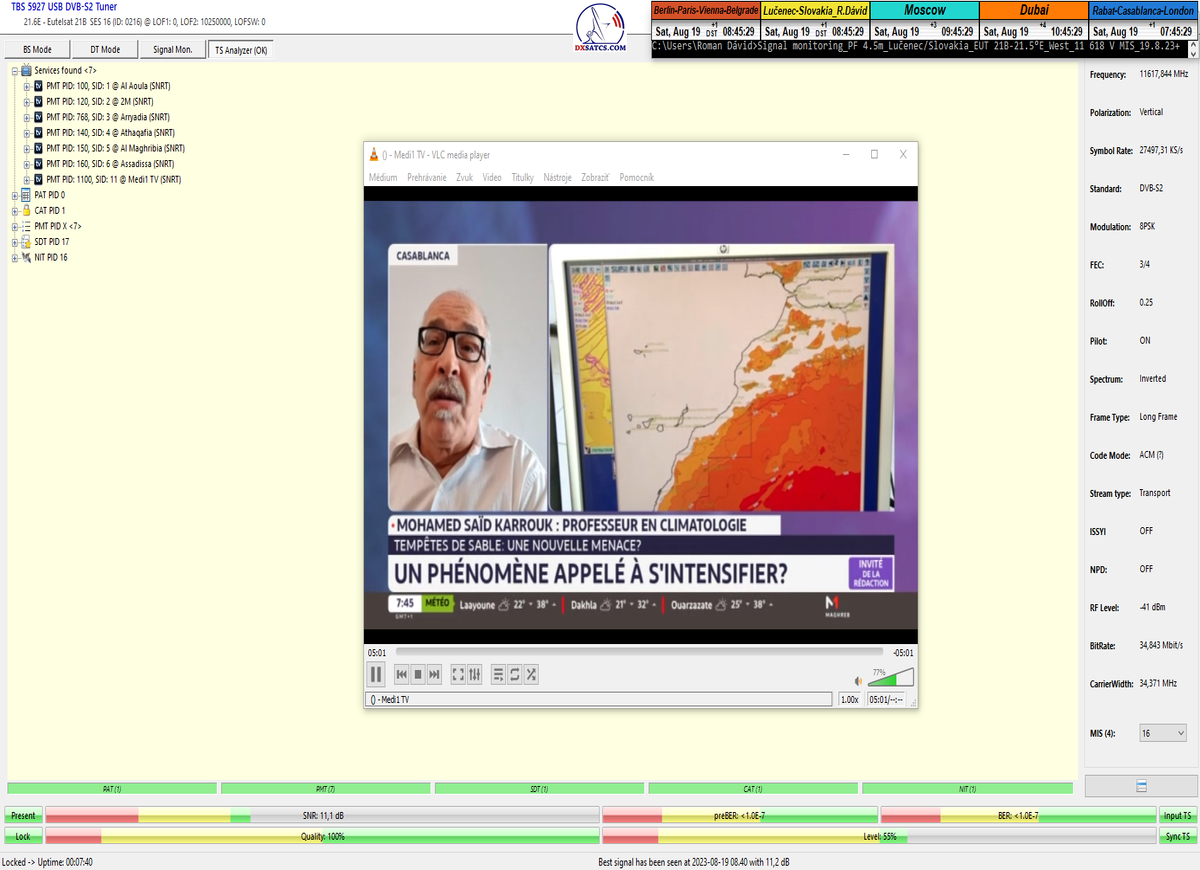
Task: Toggle VLC shuffle (random) playback
Action: pos(532,675)
